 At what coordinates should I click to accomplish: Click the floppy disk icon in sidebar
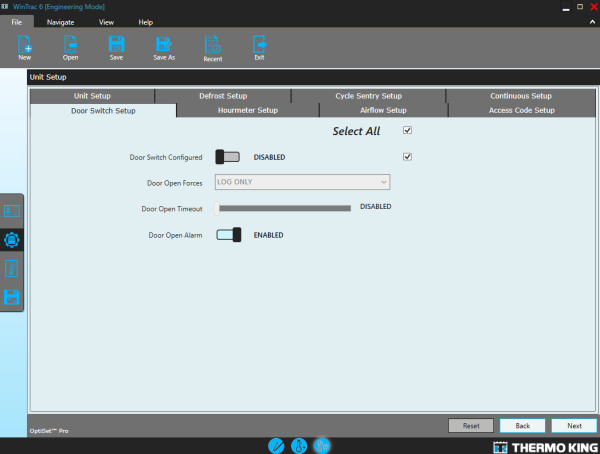[x=12, y=297]
